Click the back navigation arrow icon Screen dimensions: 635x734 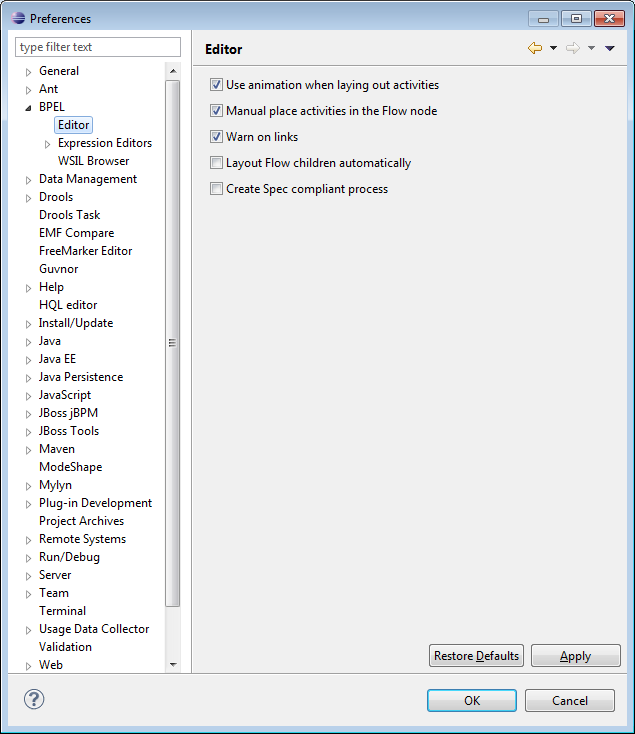[x=535, y=48]
